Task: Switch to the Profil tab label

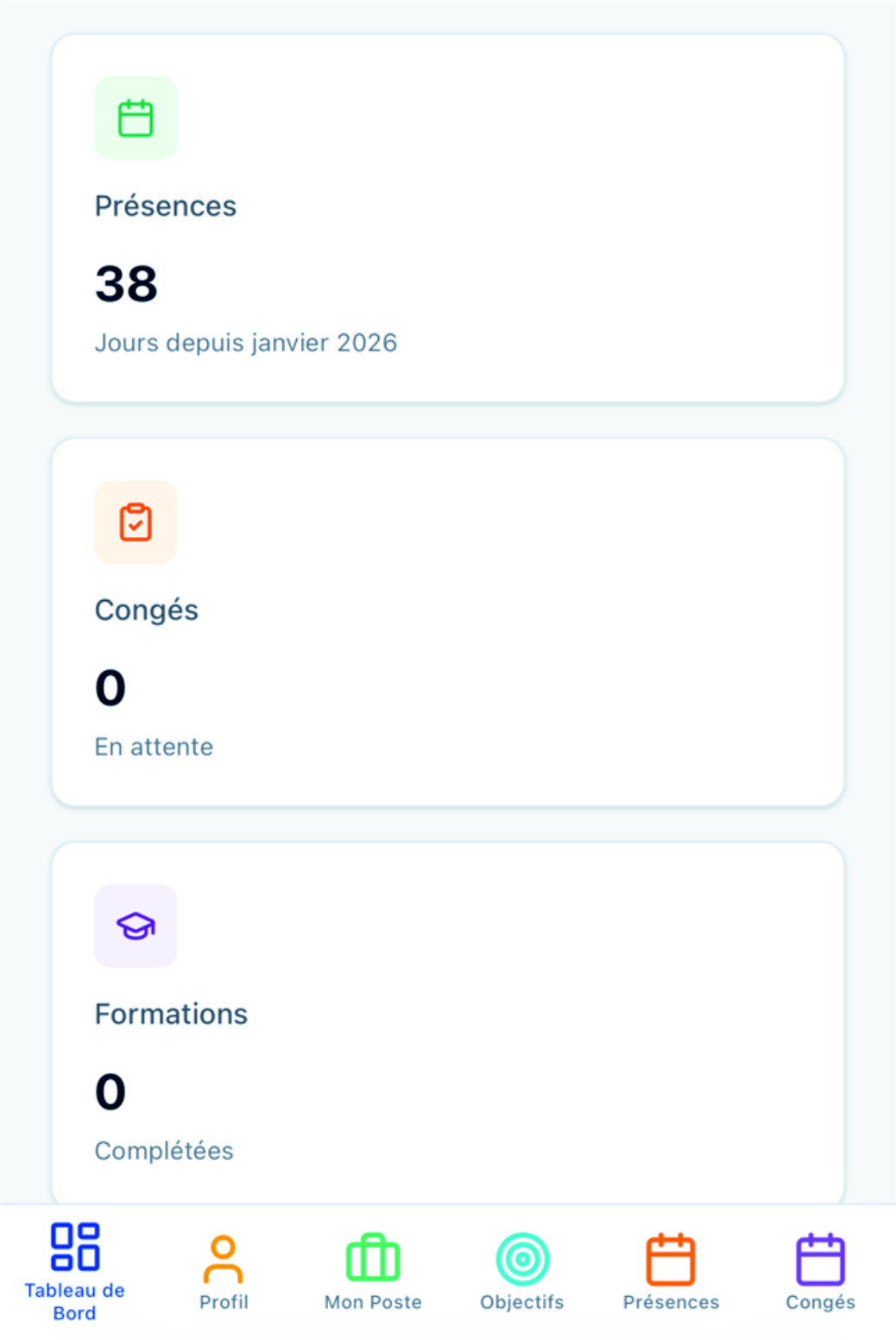Action: 224,1302
